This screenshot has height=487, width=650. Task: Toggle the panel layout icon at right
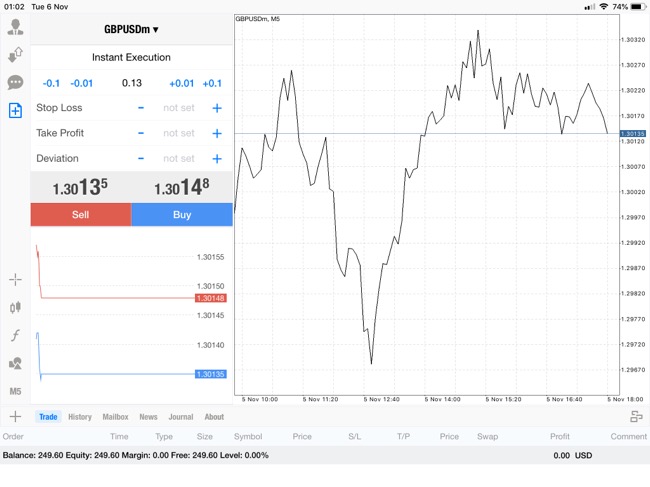[x=636, y=417]
